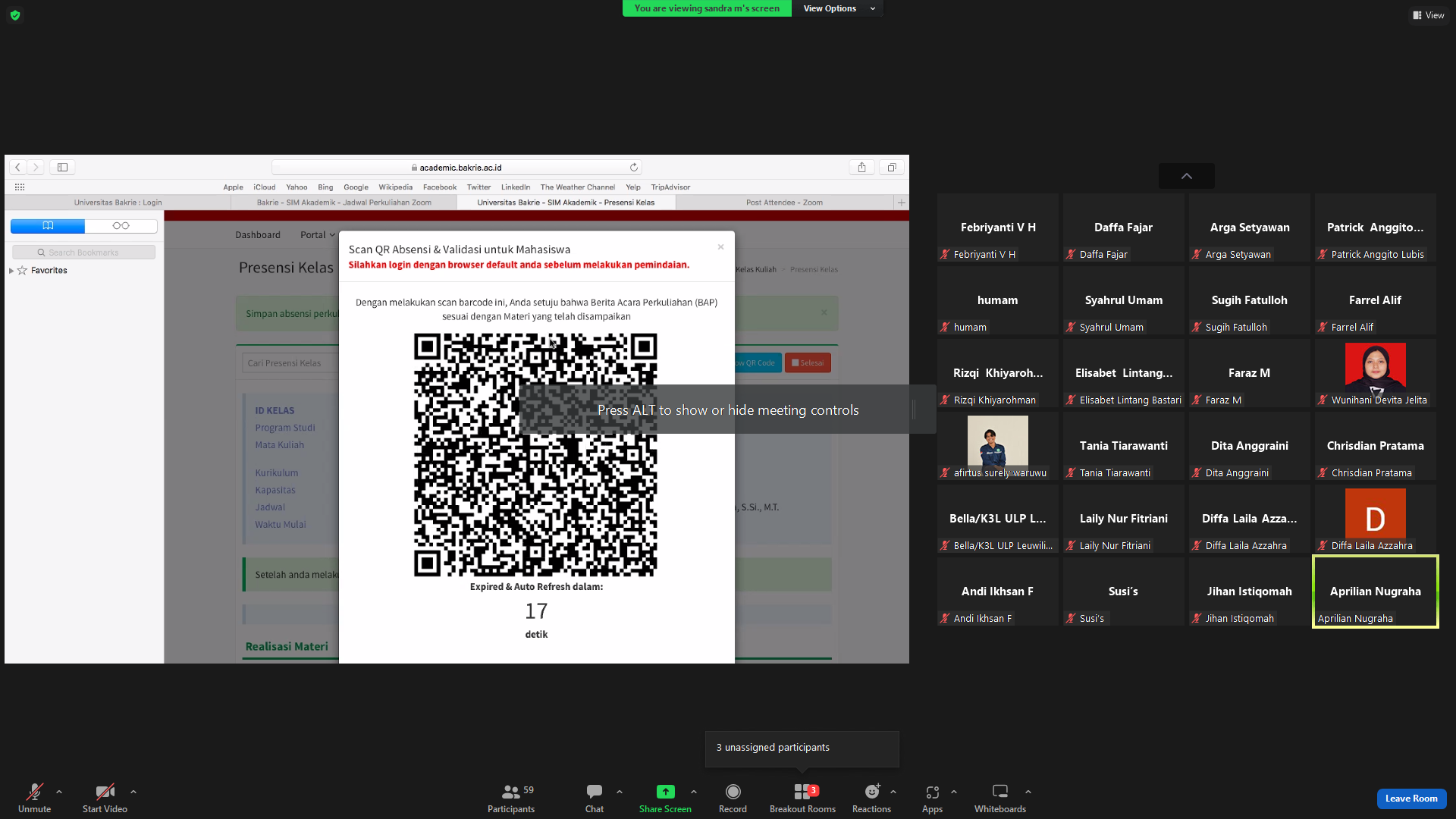Open the View Options dropdown

[x=838, y=8]
